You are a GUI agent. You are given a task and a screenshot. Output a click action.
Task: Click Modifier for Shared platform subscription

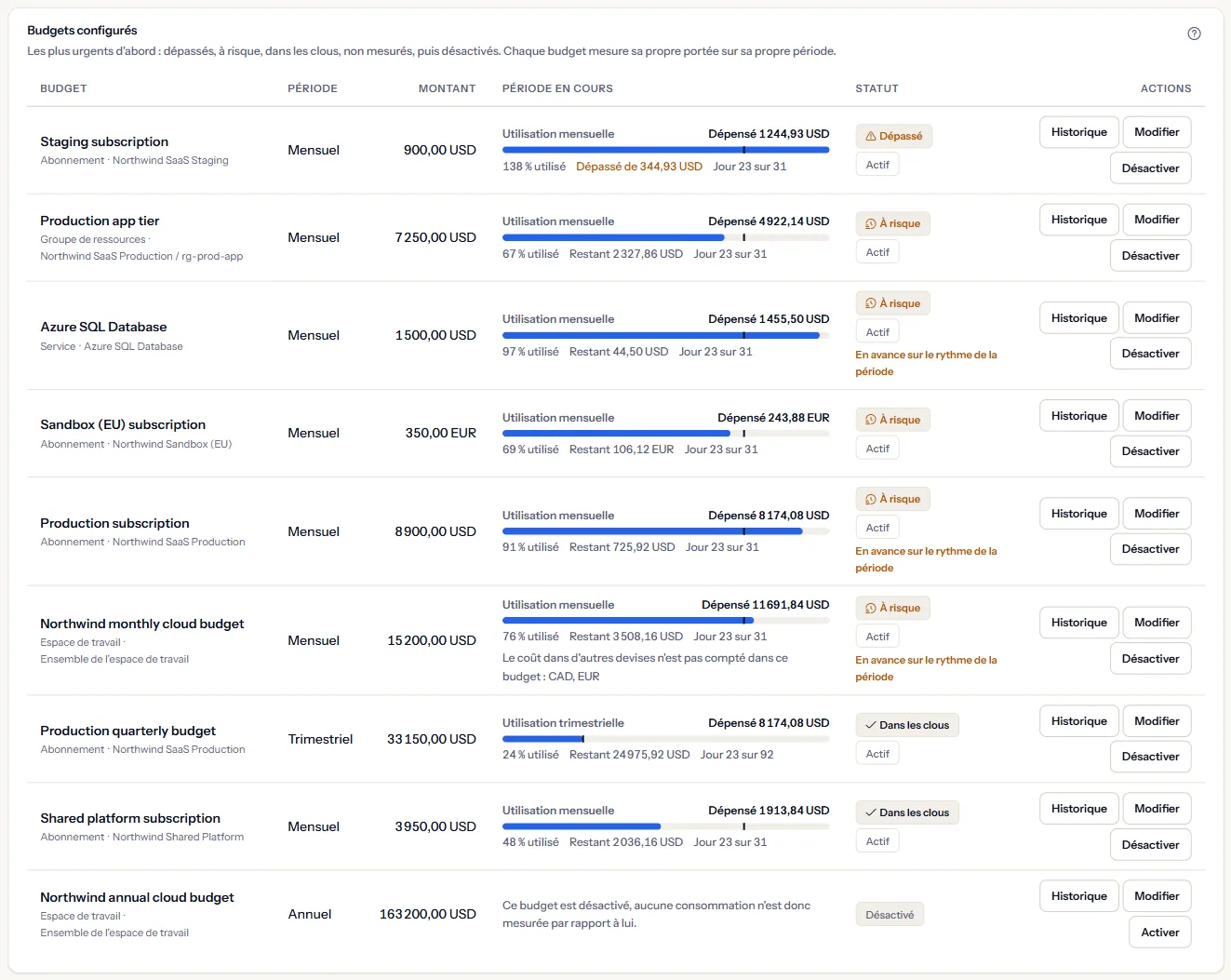(1157, 809)
